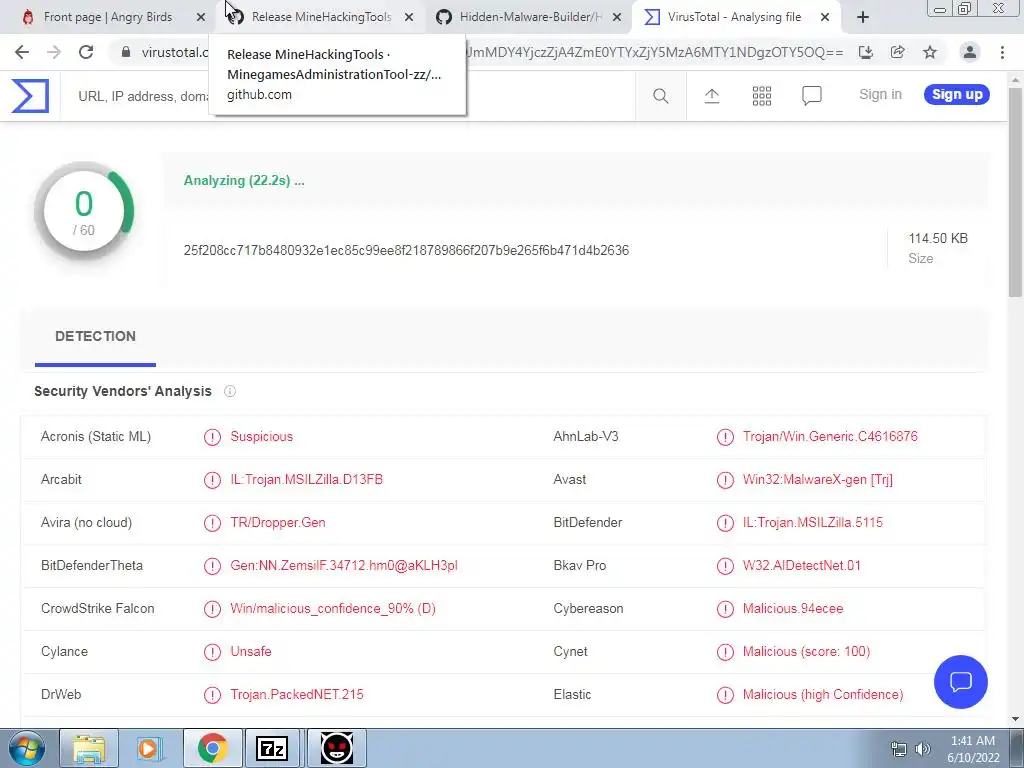The height and width of the screenshot is (768, 1024).
Task: Open a new browser tab
Action: [x=863, y=18]
